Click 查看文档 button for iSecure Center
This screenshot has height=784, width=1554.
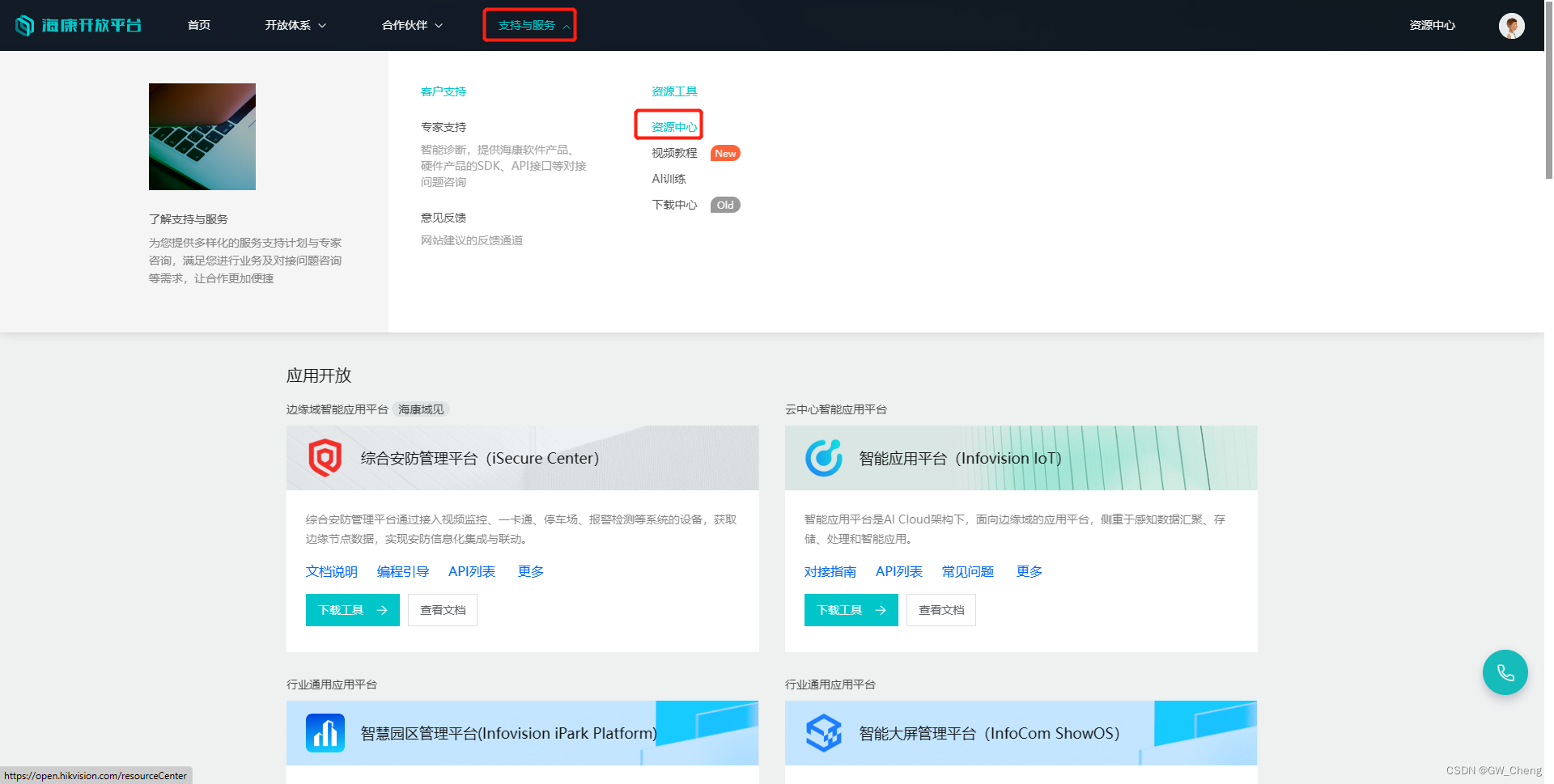tap(443, 610)
